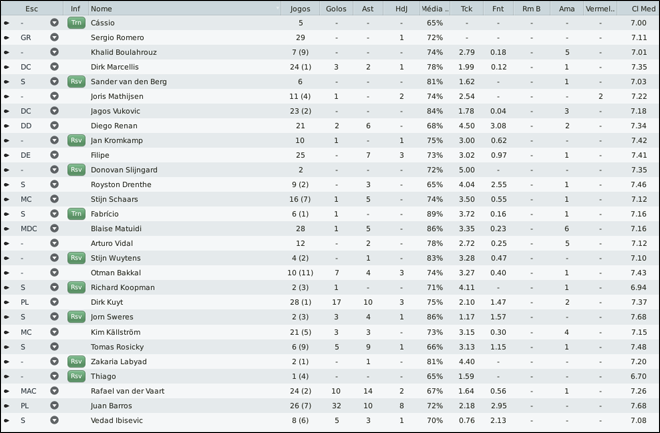Select Vedad Ibisevic's appearances cell
Viewport: 660px width, 433px height.
[x=300, y=420]
